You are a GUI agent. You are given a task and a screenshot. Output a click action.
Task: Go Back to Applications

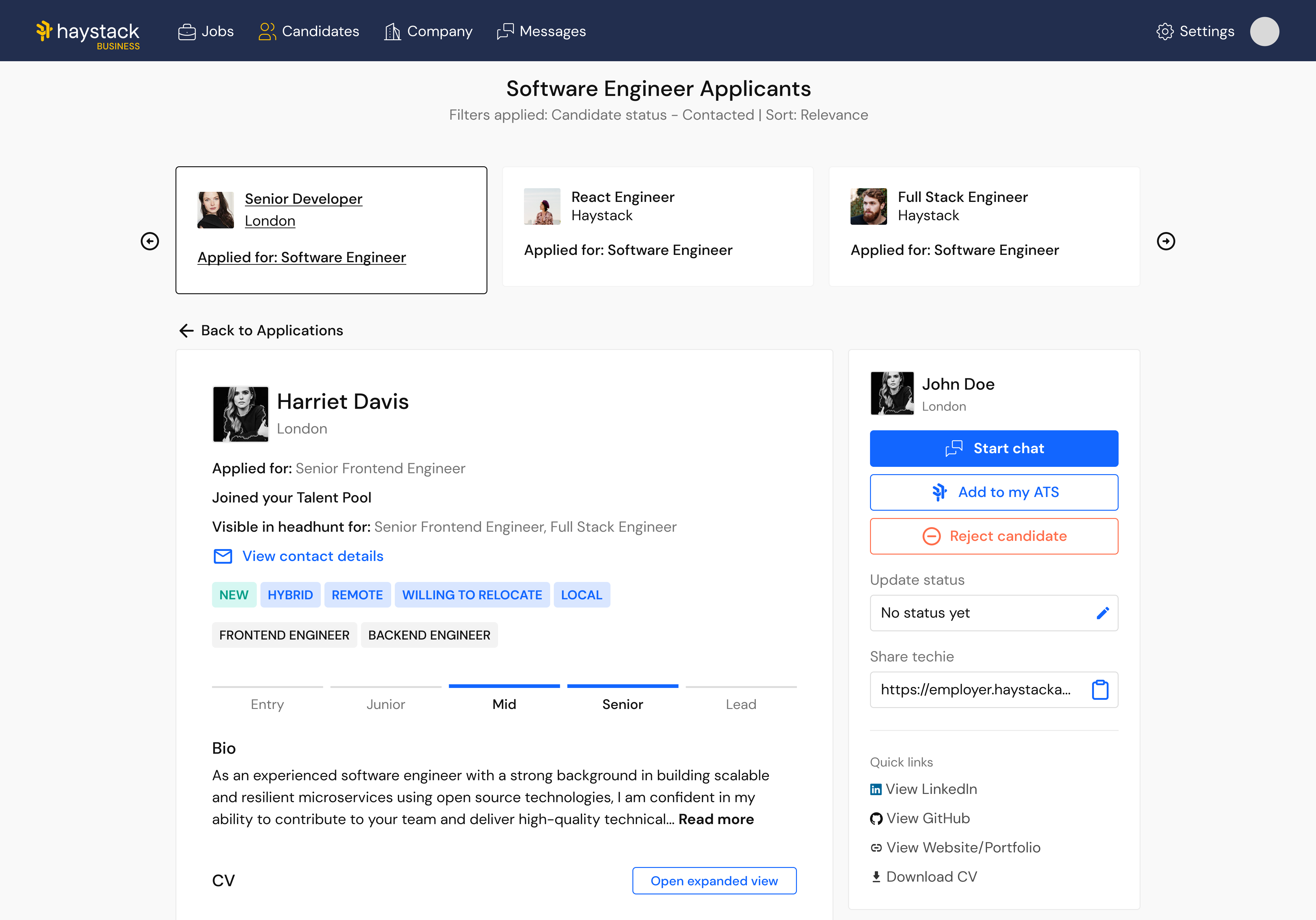tap(261, 330)
